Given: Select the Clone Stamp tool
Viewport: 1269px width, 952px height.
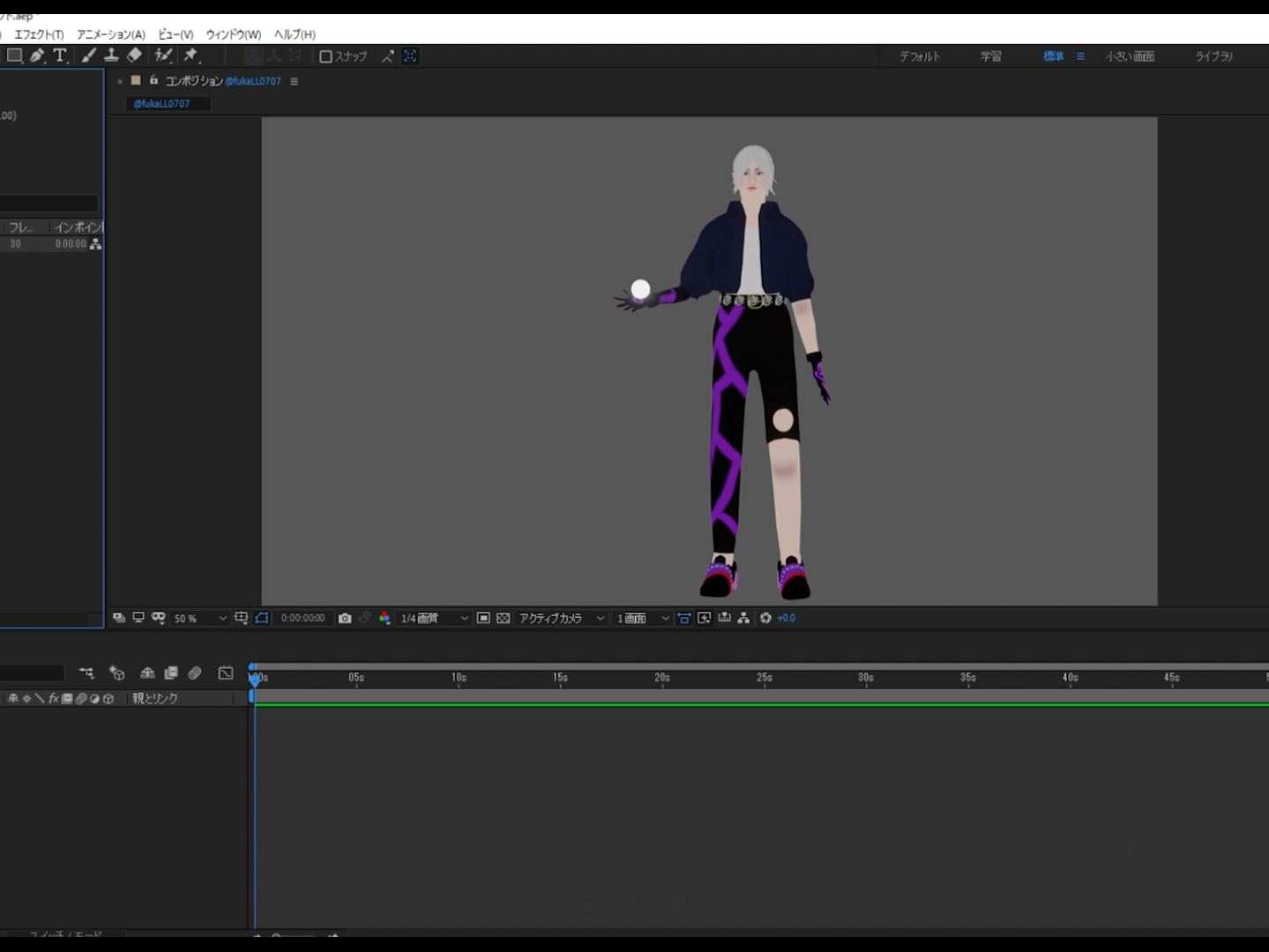Looking at the screenshot, I should (x=111, y=56).
